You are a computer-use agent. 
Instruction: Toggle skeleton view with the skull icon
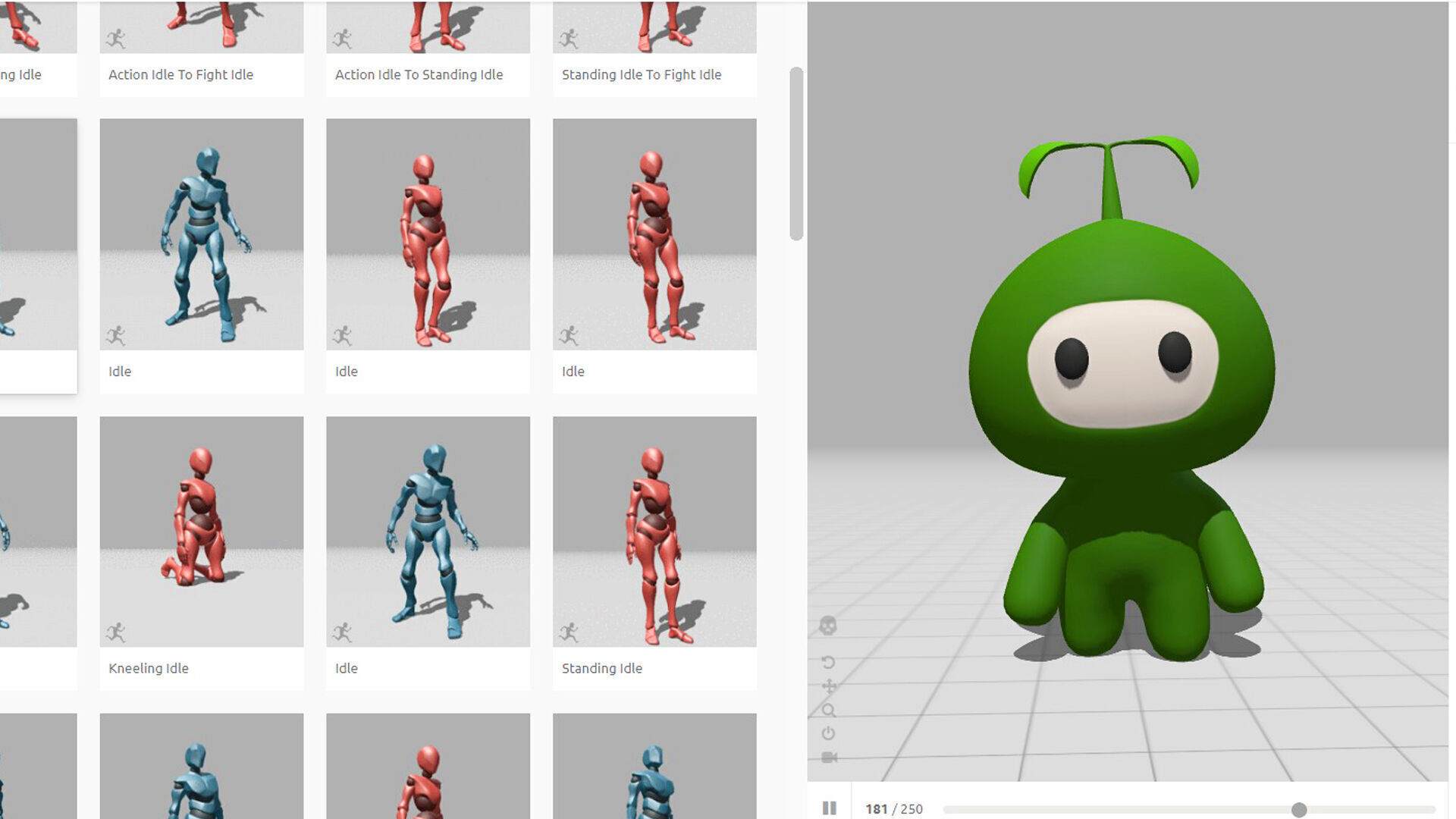(828, 626)
